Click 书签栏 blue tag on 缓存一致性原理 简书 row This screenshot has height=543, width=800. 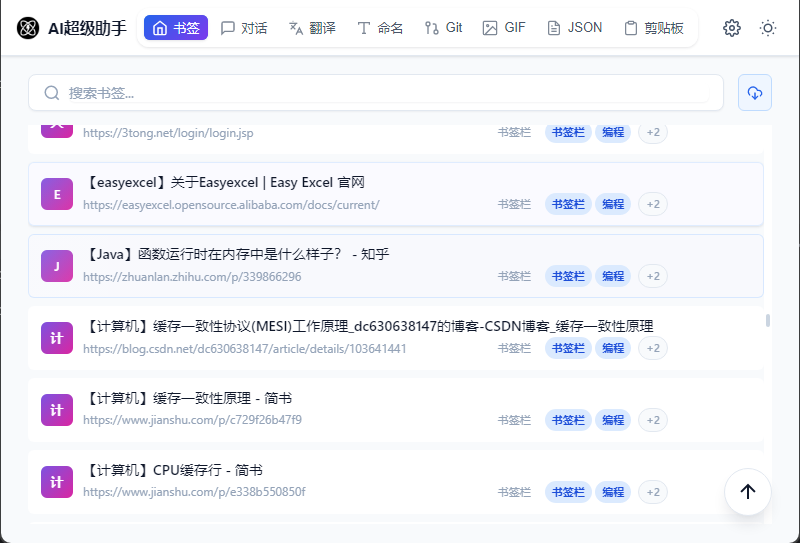pyautogui.click(x=568, y=420)
